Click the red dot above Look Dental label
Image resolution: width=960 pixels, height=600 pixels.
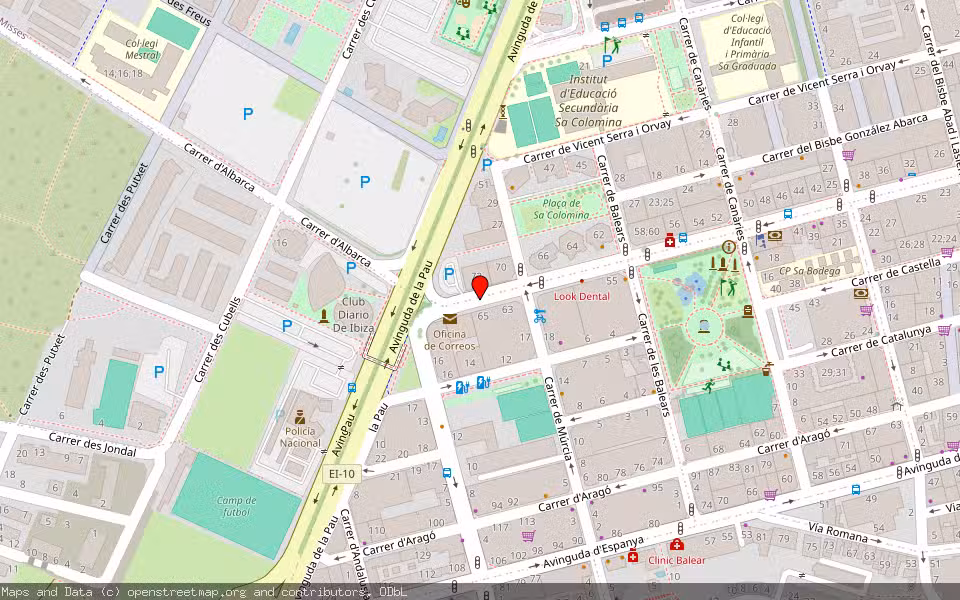pos(581,282)
